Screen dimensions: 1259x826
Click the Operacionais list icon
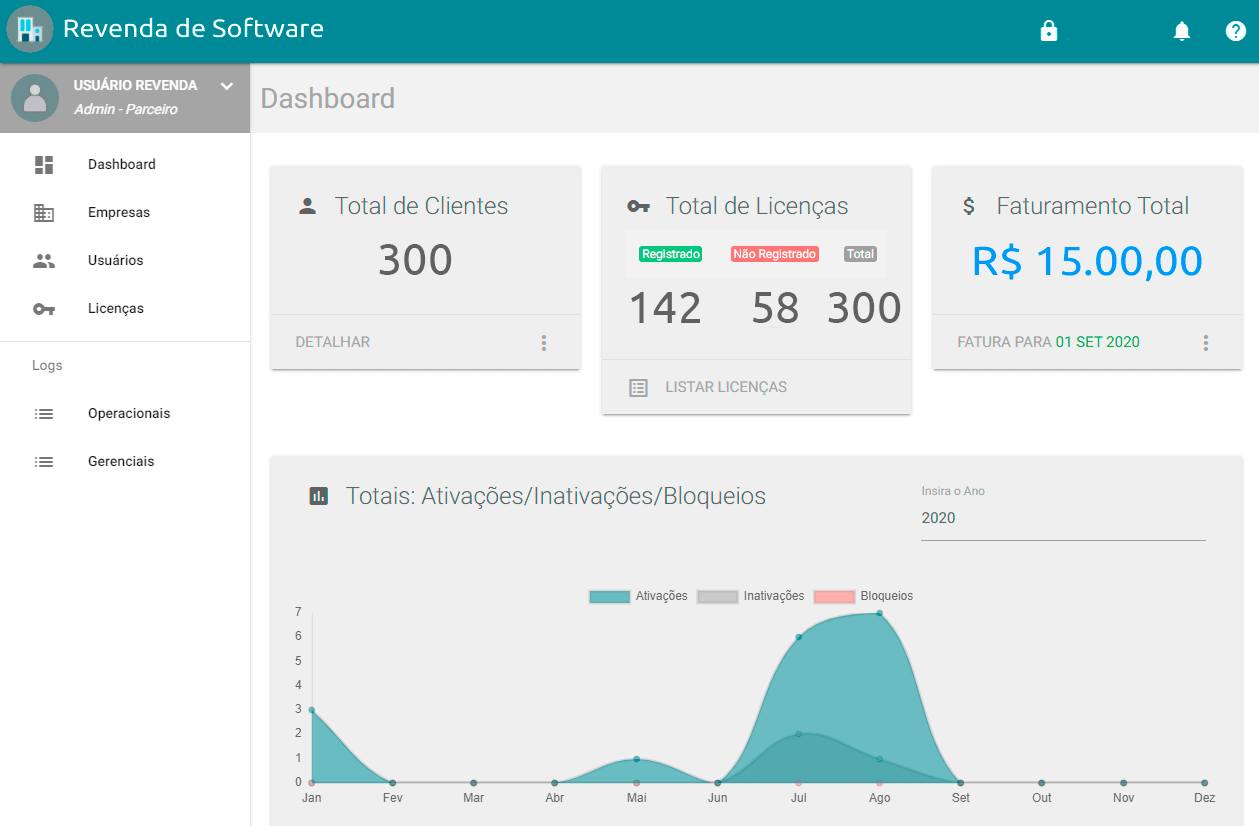44,414
